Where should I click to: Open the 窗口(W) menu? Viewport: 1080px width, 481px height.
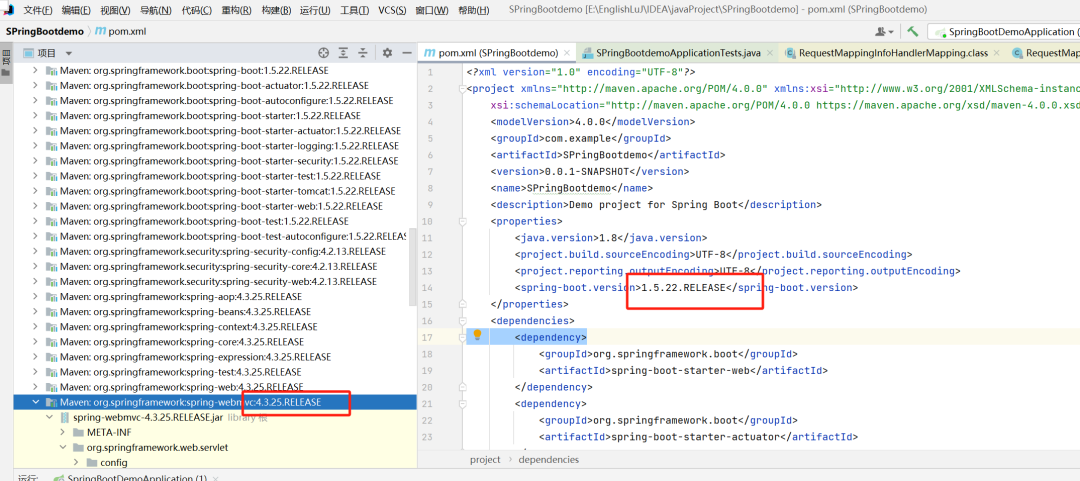pyautogui.click(x=432, y=10)
